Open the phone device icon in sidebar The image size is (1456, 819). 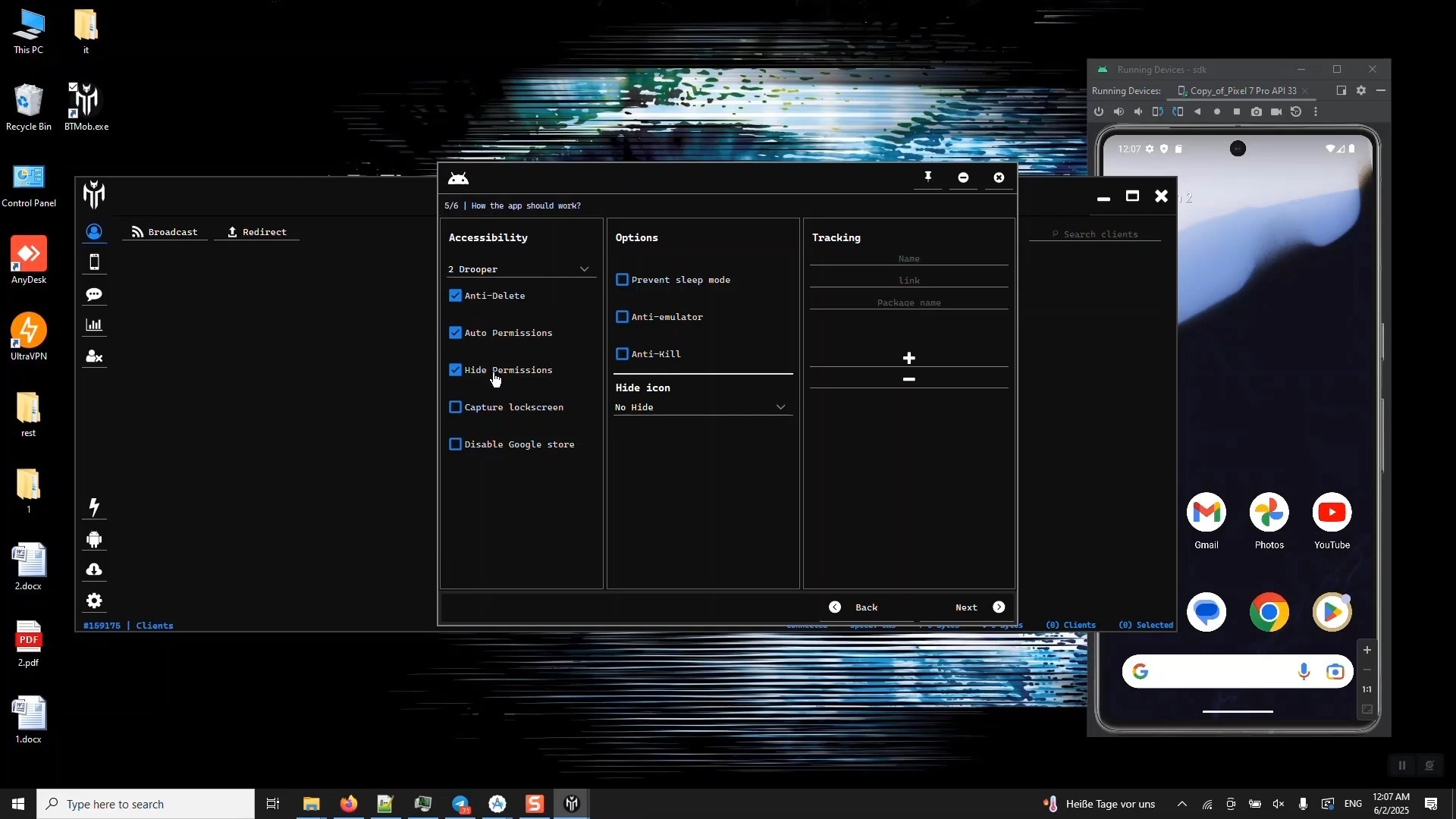click(x=94, y=262)
